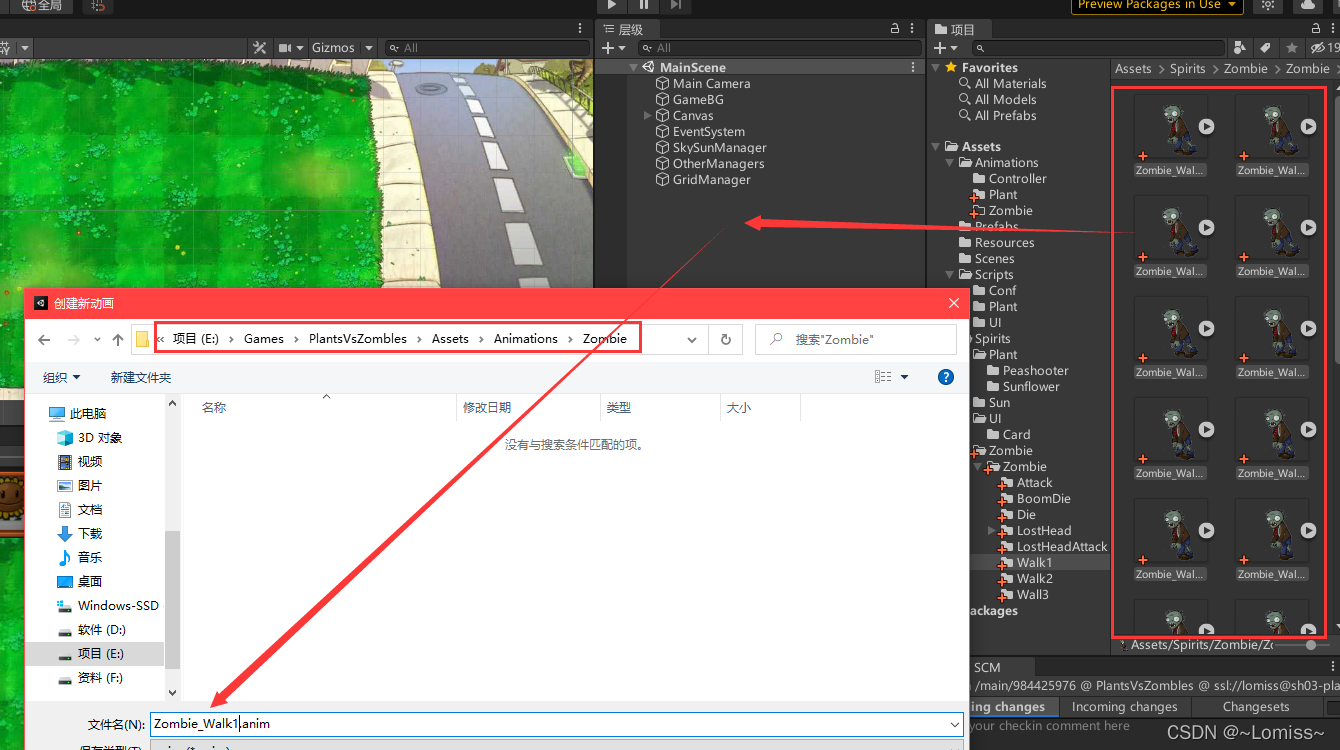The height and width of the screenshot is (750, 1340).
Task: Collapse the Assets folder tree
Action: pyautogui.click(x=936, y=147)
